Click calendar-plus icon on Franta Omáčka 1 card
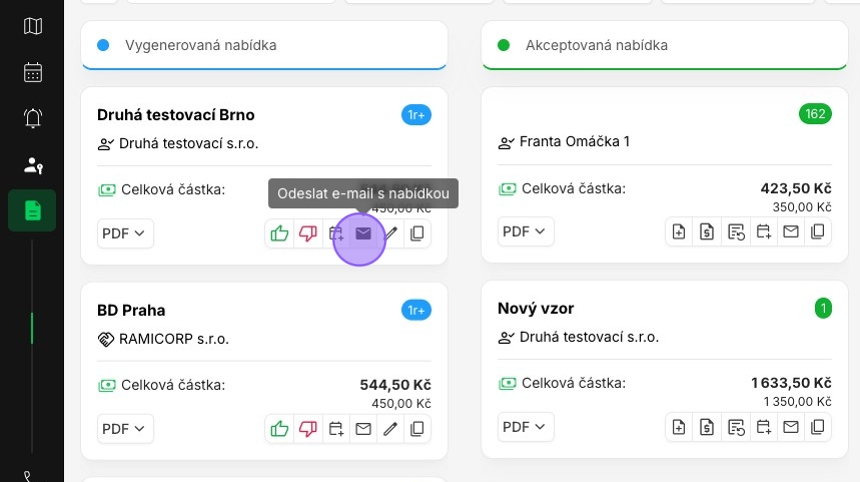 point(764,232)
